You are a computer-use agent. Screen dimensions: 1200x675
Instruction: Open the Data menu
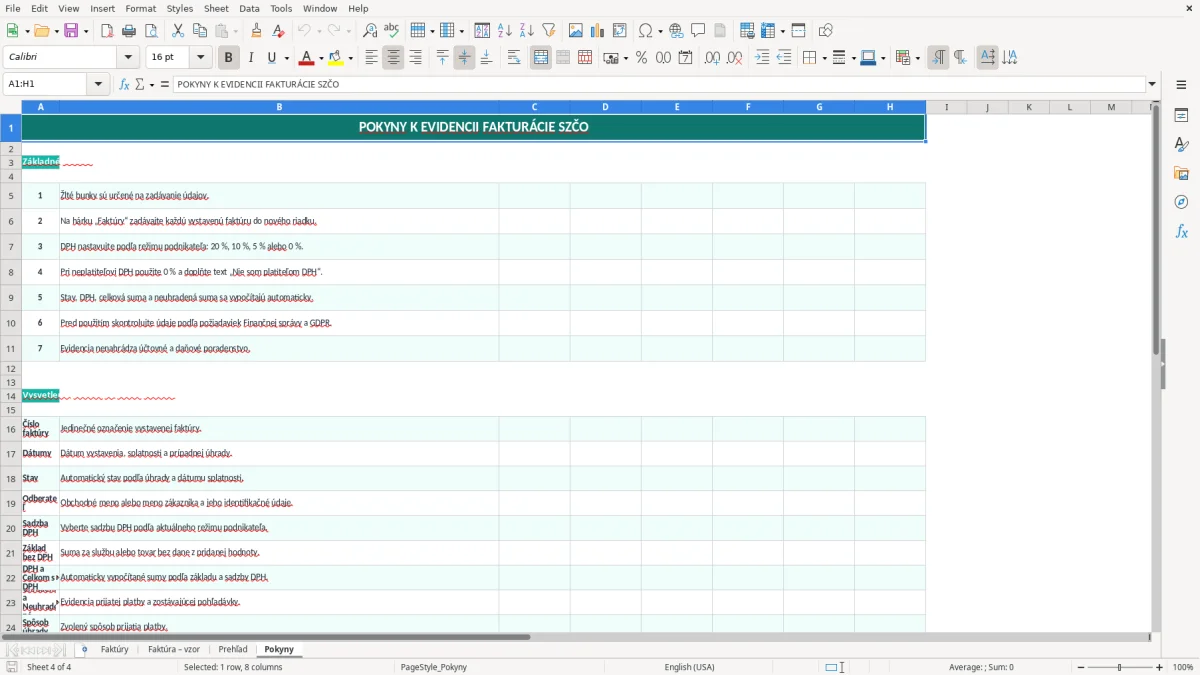(x=249, y=8)
